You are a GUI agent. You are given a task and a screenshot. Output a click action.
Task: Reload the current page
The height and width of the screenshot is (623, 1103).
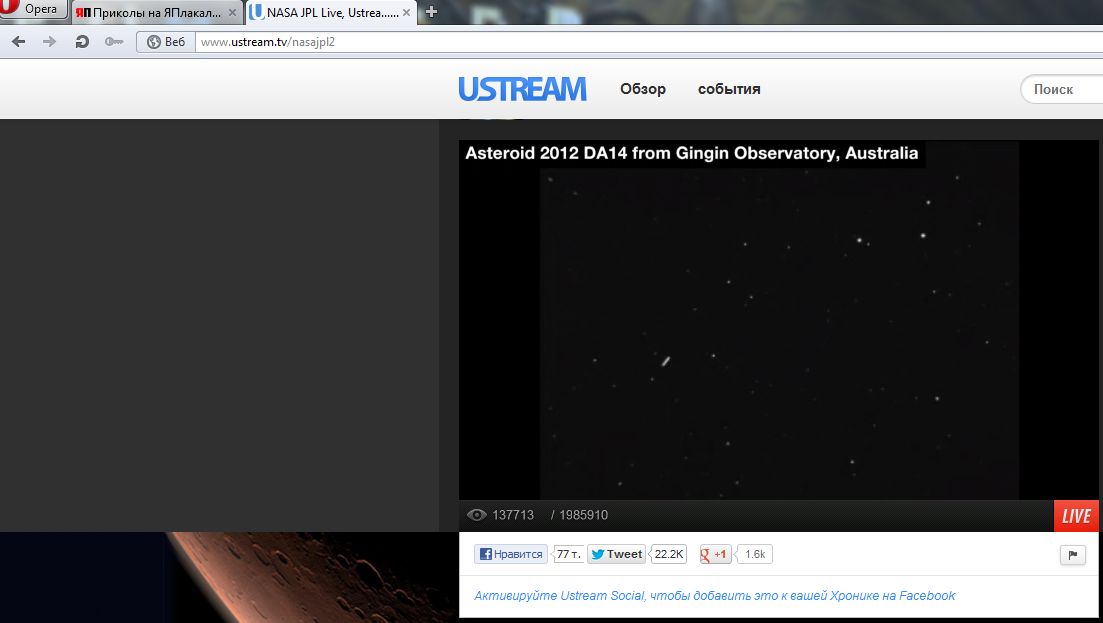(x=82, y=41)
